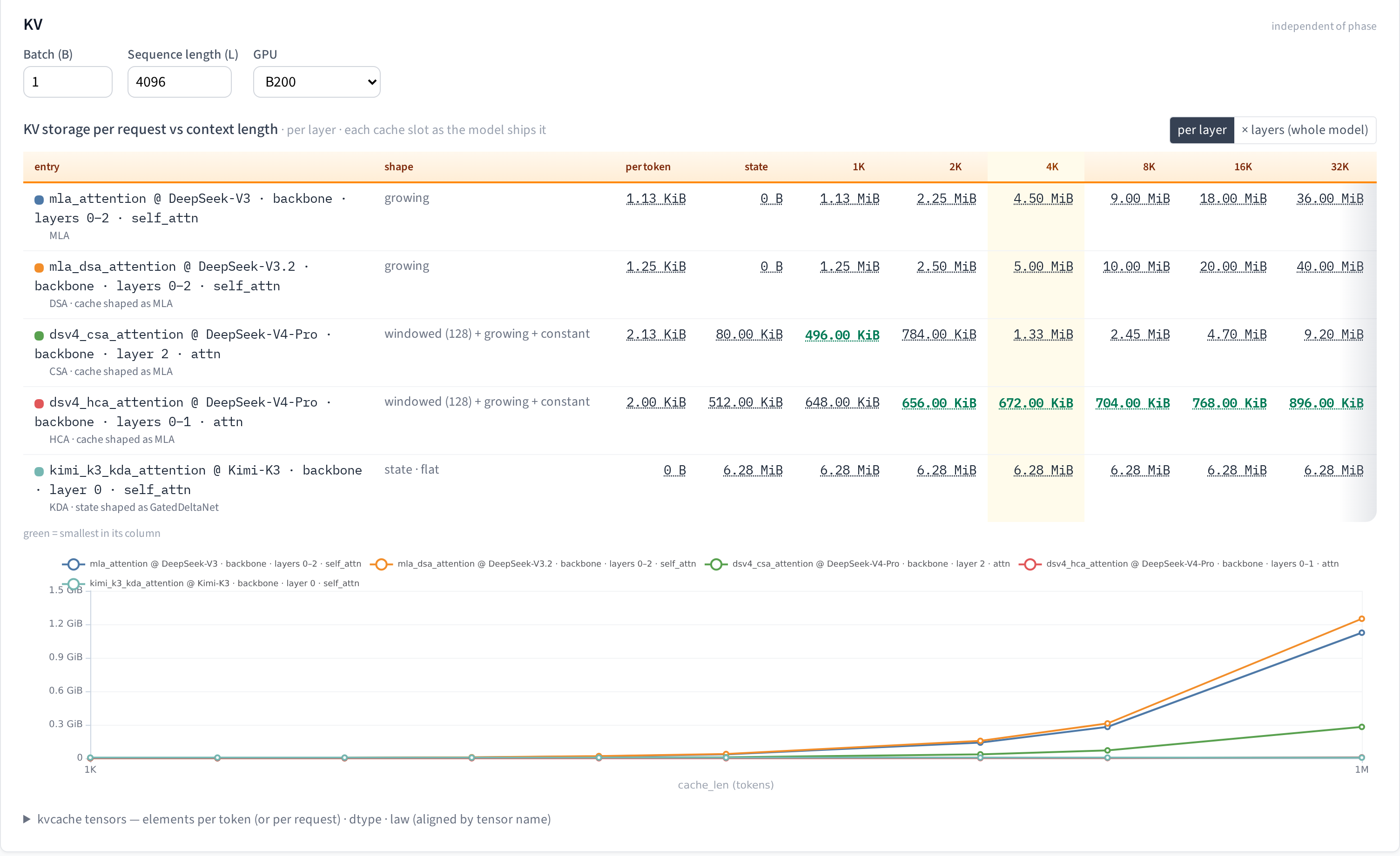The height and width of the screenshot is (856, 1400).
Task: Click the '2.45 MiB' value in 8K column
Action: tap(1140, 334)
